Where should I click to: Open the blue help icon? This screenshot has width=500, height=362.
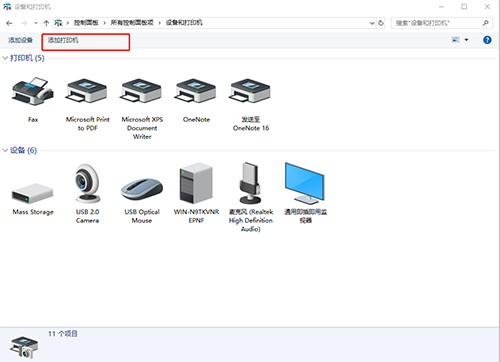pyautogui.click(x=487, y=40)
